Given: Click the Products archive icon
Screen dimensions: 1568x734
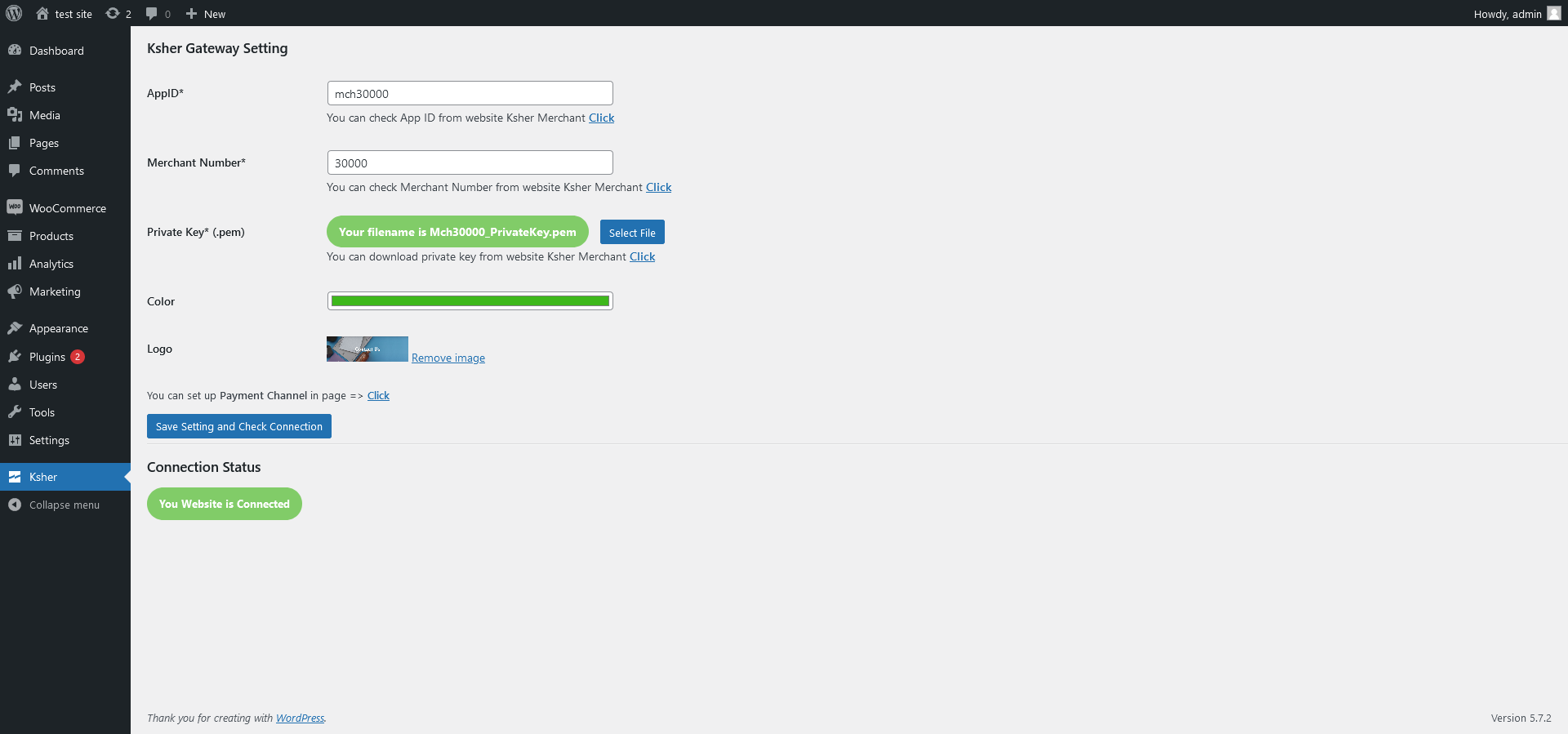Looking at the screenshot, I should pos(15,235).
